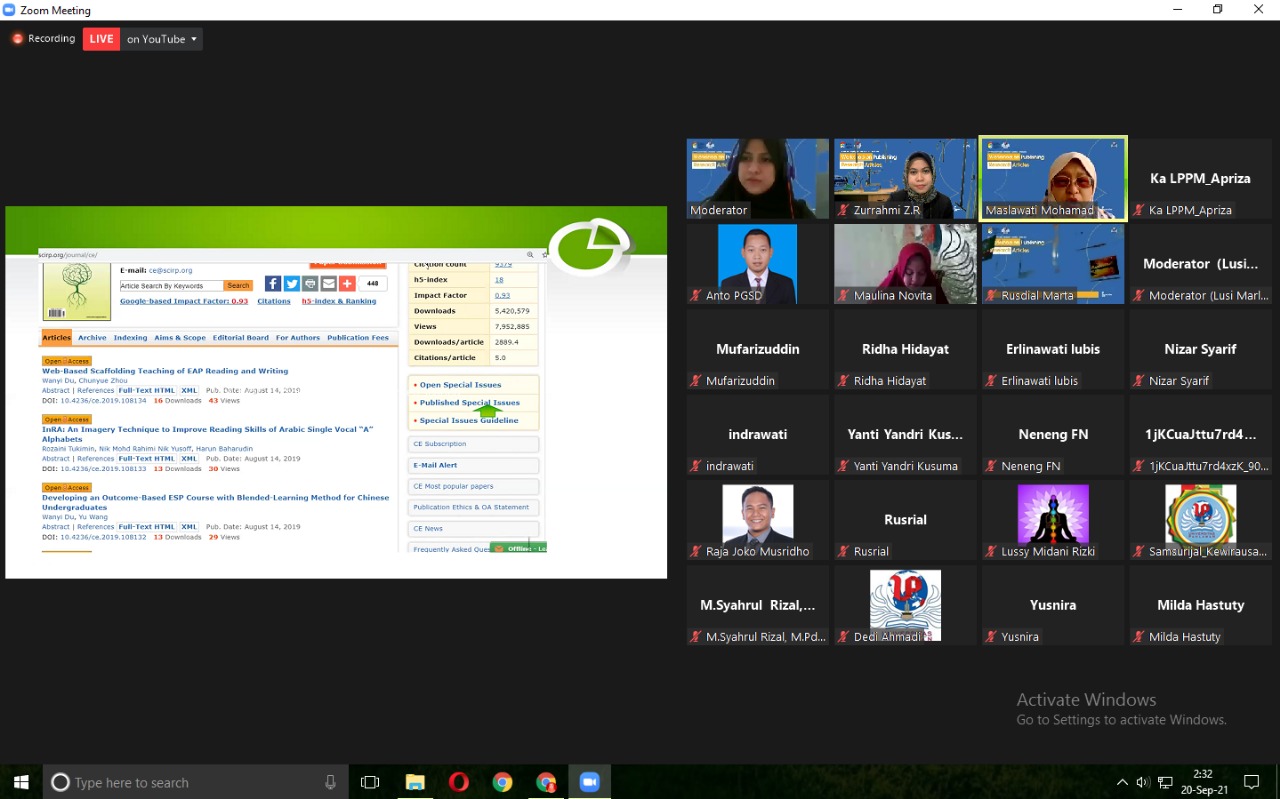Open the Archive tab on journal page

[x=92, y=338]
